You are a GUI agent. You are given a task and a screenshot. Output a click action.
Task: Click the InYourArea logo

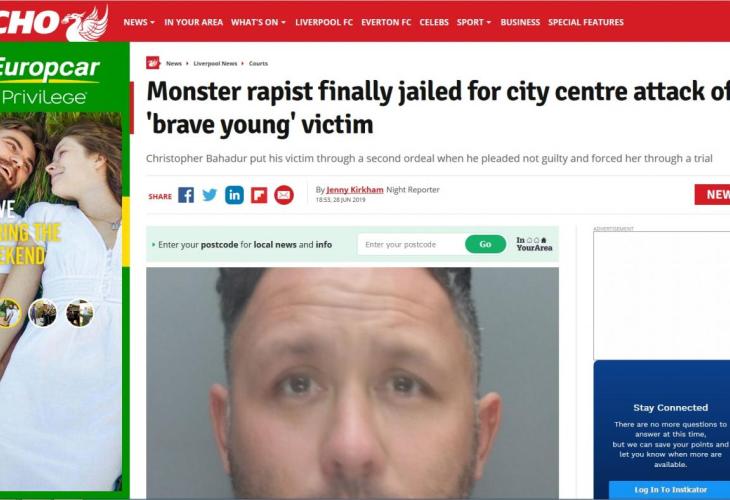point(534,244)
